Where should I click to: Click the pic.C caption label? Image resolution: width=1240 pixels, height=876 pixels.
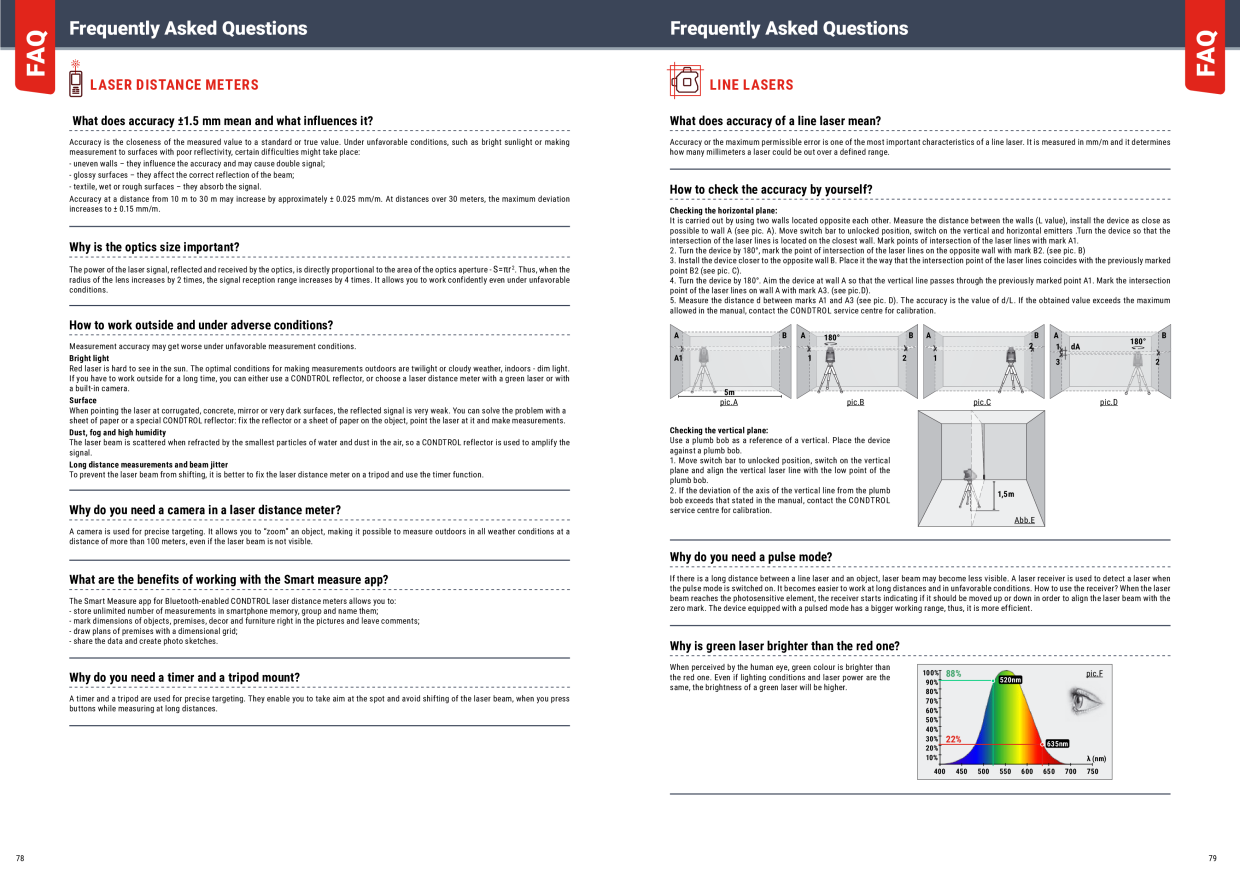(x=982, y=402)
